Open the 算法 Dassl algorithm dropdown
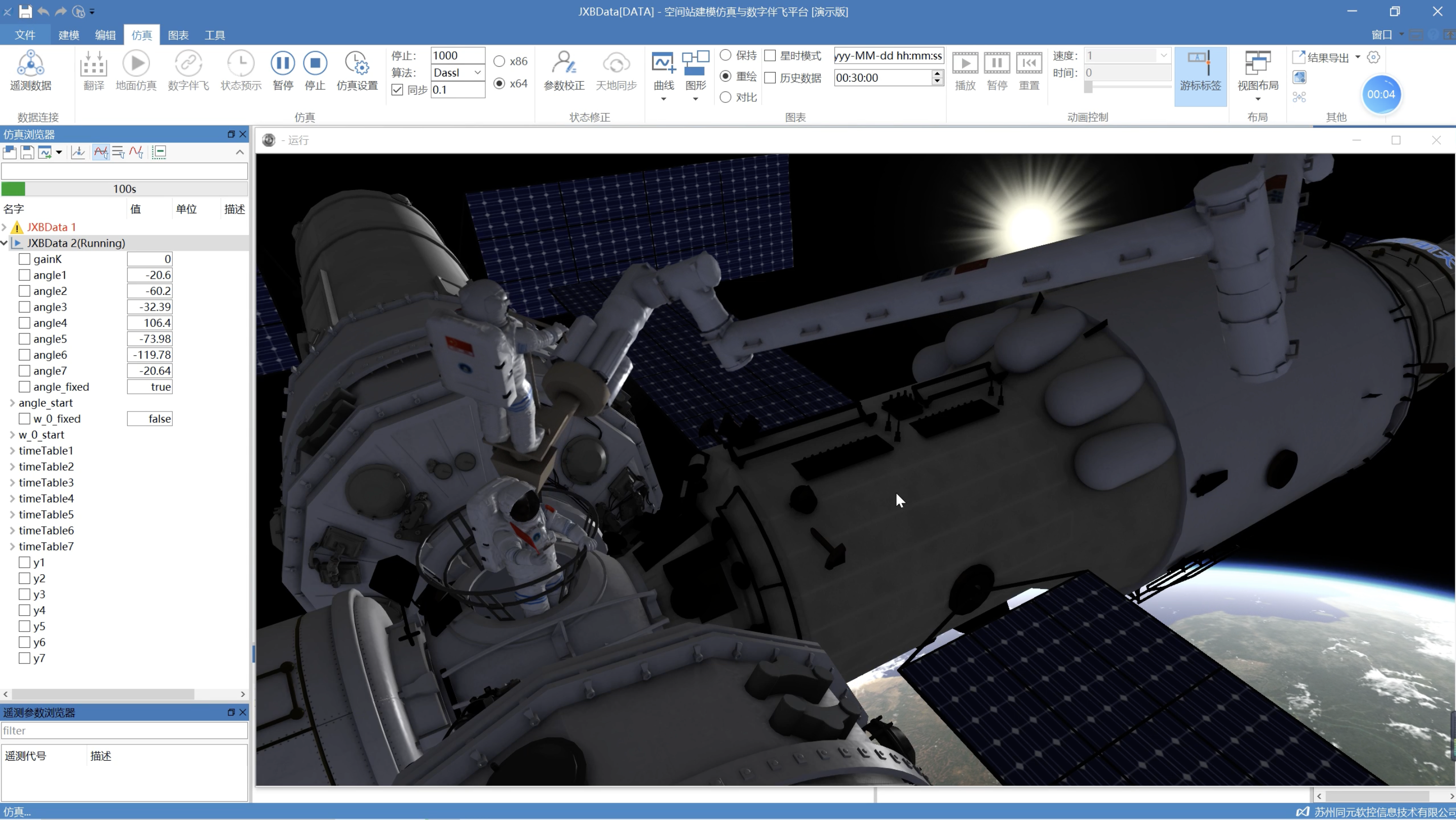 click(x=477, y=72)
